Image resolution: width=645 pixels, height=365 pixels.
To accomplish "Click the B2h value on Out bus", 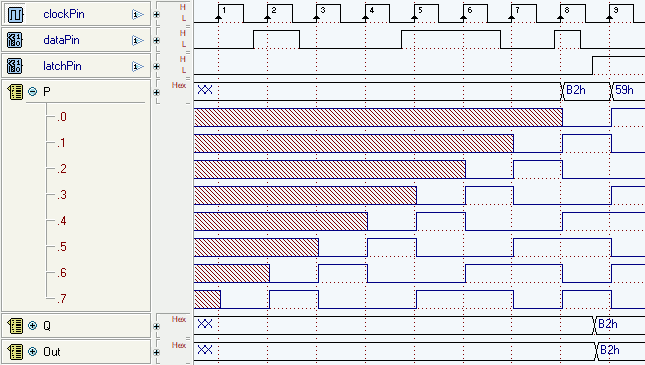I will click(x=610, y=350).
